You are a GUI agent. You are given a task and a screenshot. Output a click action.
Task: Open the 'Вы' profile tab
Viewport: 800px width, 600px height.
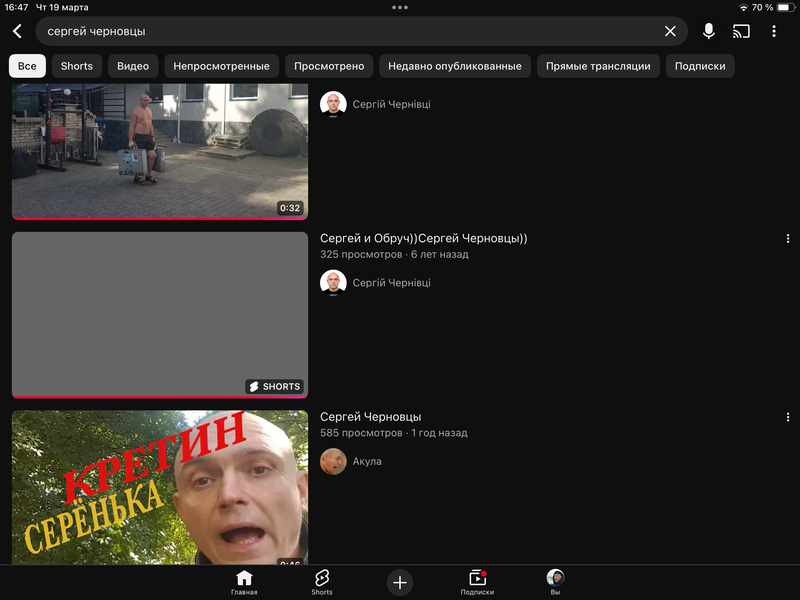555,583
